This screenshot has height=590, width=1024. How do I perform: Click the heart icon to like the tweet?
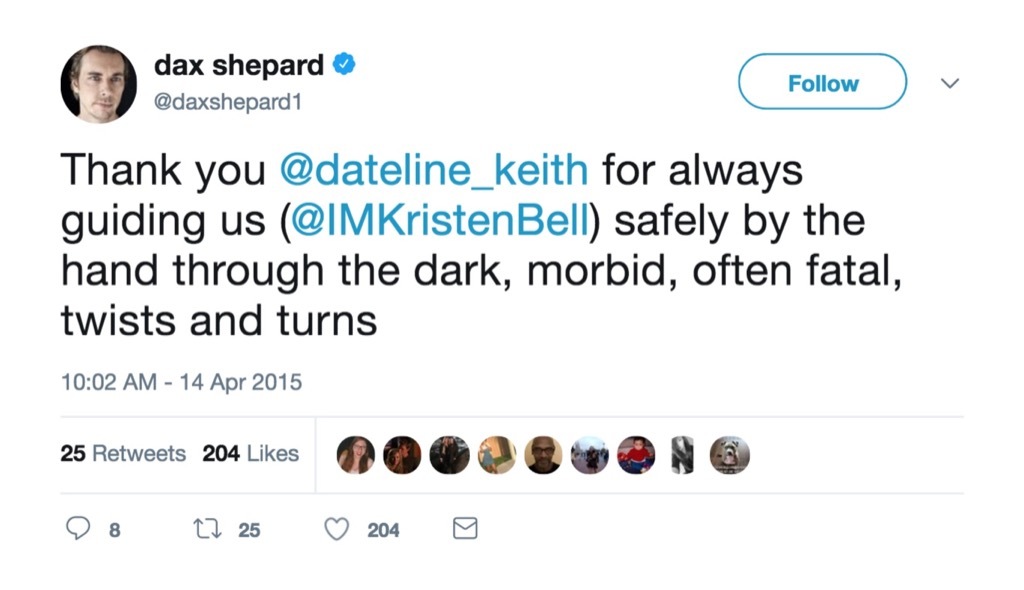[336, 529]
